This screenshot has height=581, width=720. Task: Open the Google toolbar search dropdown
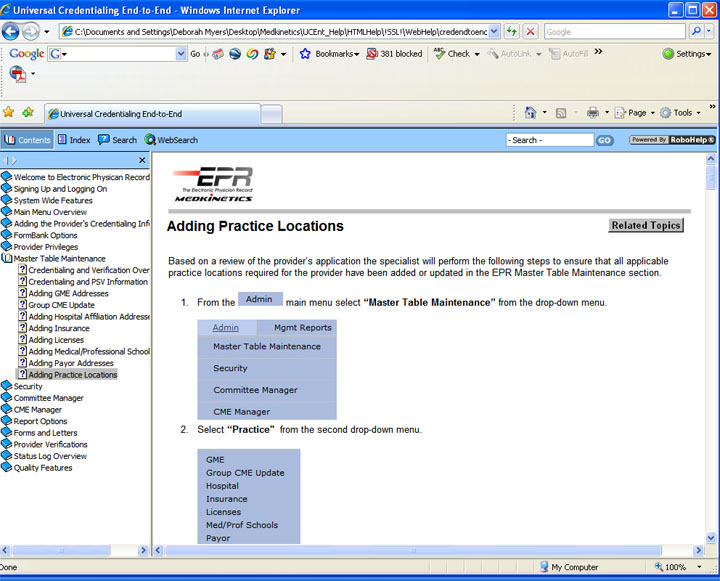180,54
